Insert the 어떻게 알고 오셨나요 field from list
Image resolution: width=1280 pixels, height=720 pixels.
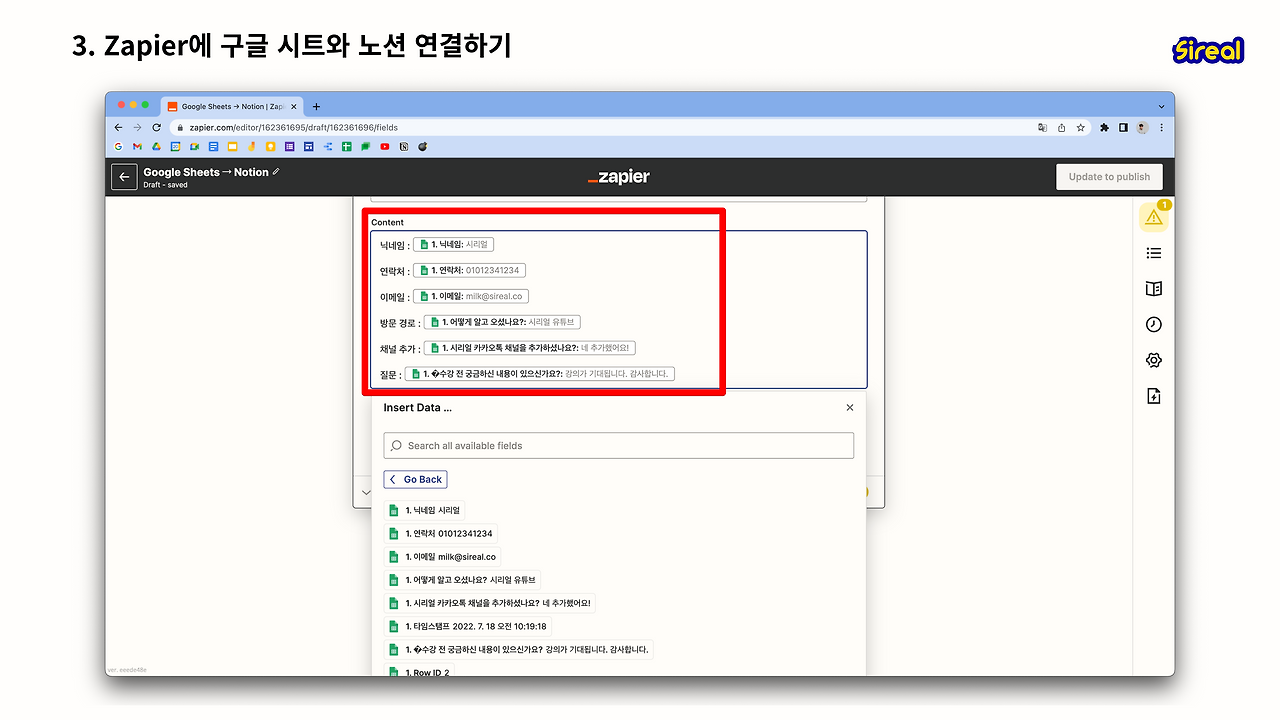pyautogui.click(x=463, y=580)
